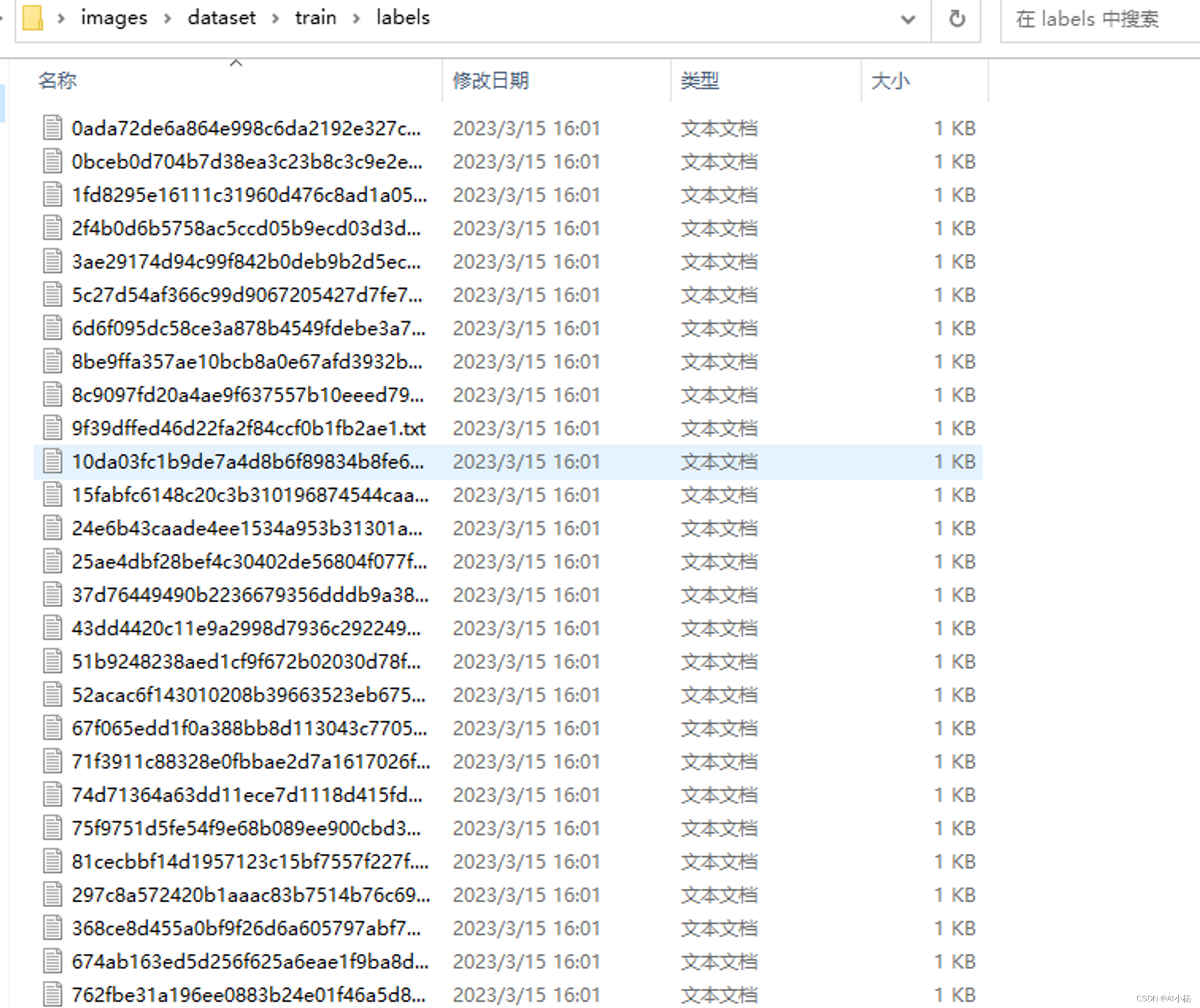The width and height of the screenshot is (1200, 1008).
Task: Open breadcrumb chevron before images
Action: pyautogui.click(x=61, y=19)
